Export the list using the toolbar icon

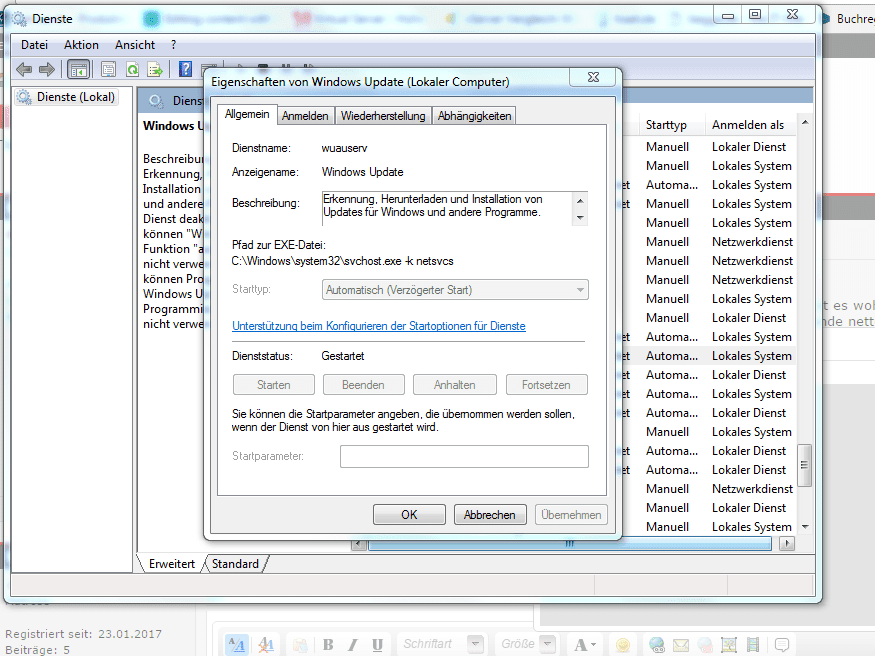(x=155, y=70)
